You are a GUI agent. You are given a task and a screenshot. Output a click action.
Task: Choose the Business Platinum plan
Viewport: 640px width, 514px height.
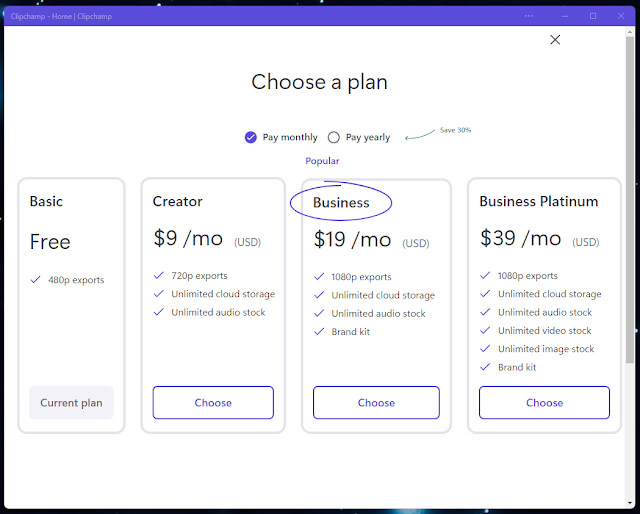point(544,403)
